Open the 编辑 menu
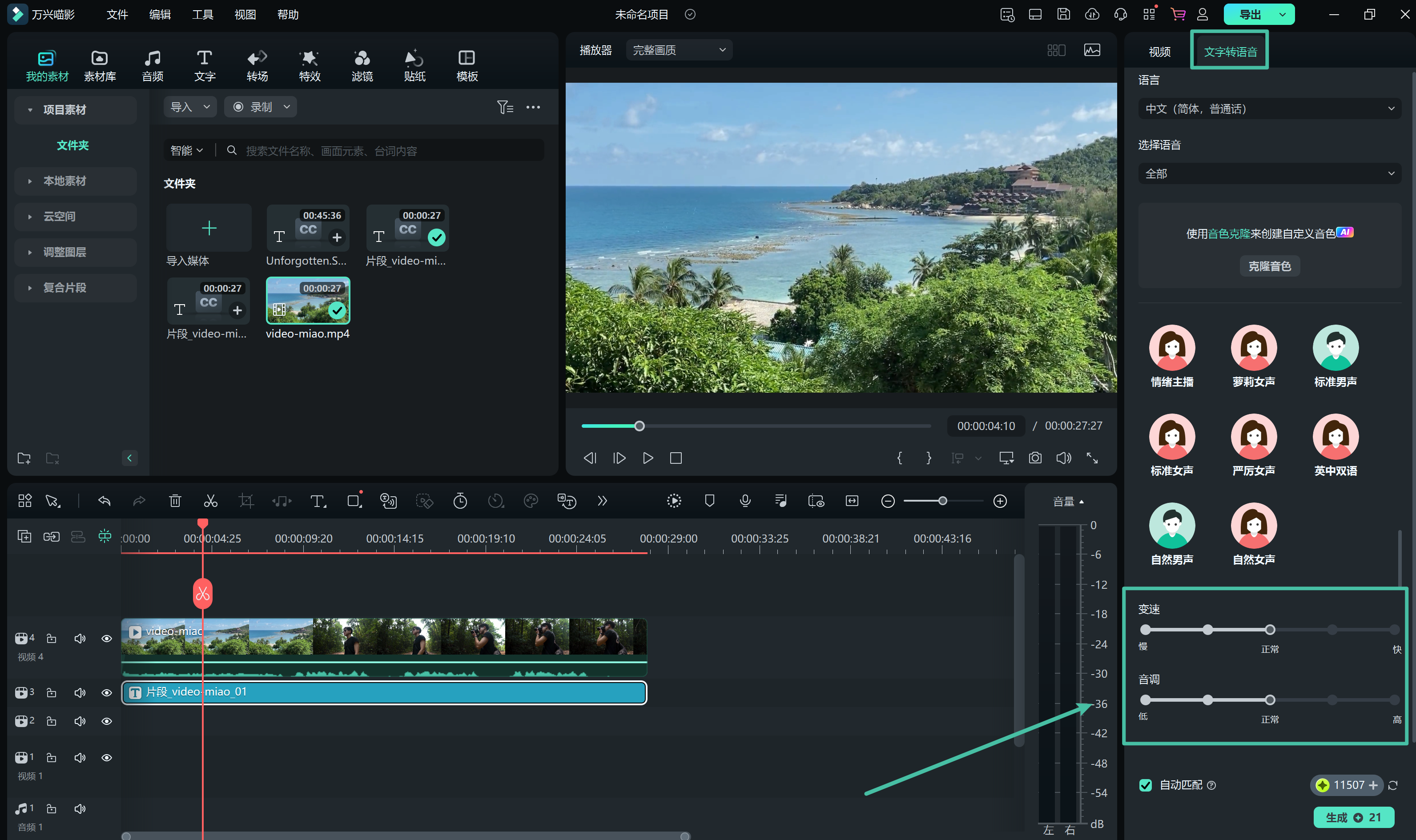The height and width of the screenshot is (840, 1416). coord(160,14)
